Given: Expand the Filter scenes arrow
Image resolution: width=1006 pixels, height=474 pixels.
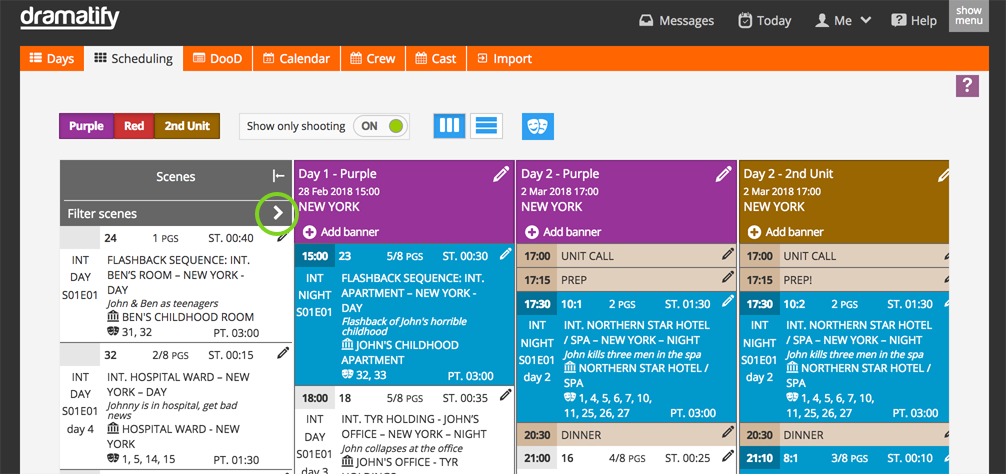Looking at the screenshot, I should (278, 213).
